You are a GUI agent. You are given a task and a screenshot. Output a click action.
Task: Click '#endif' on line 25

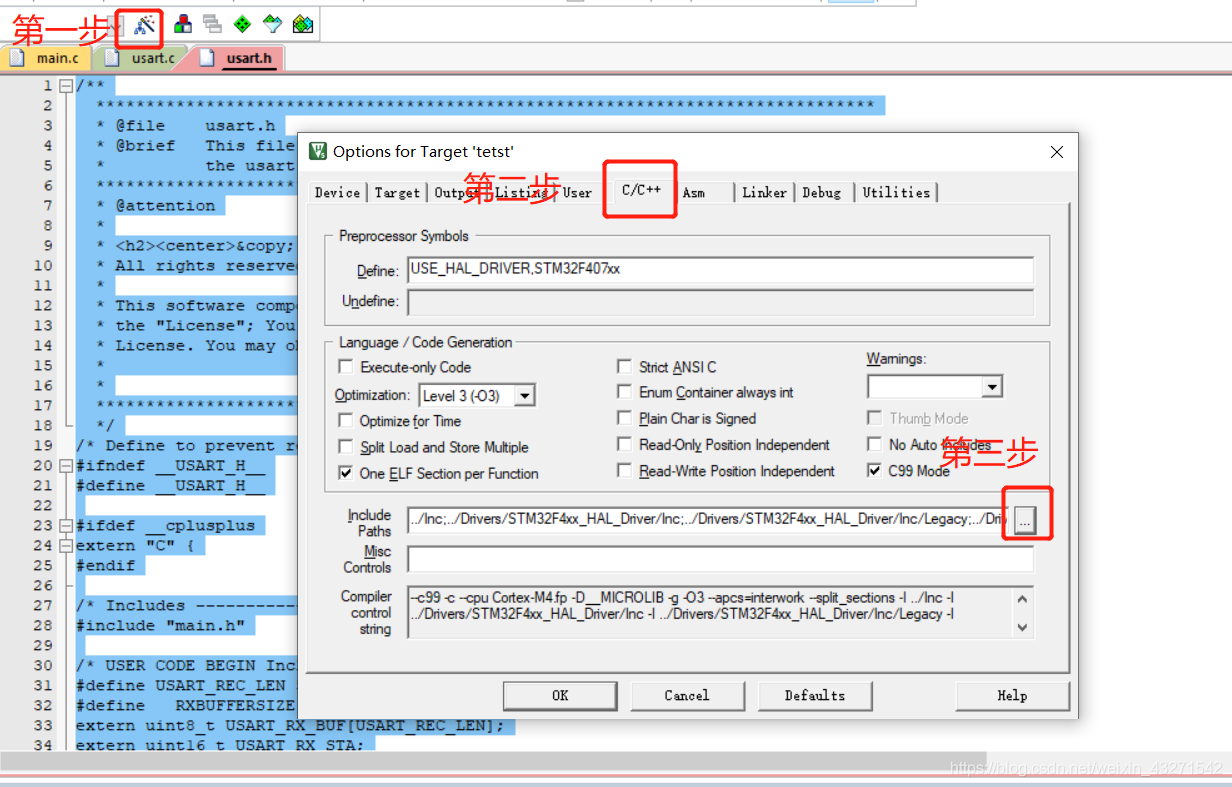pos(105,566)
